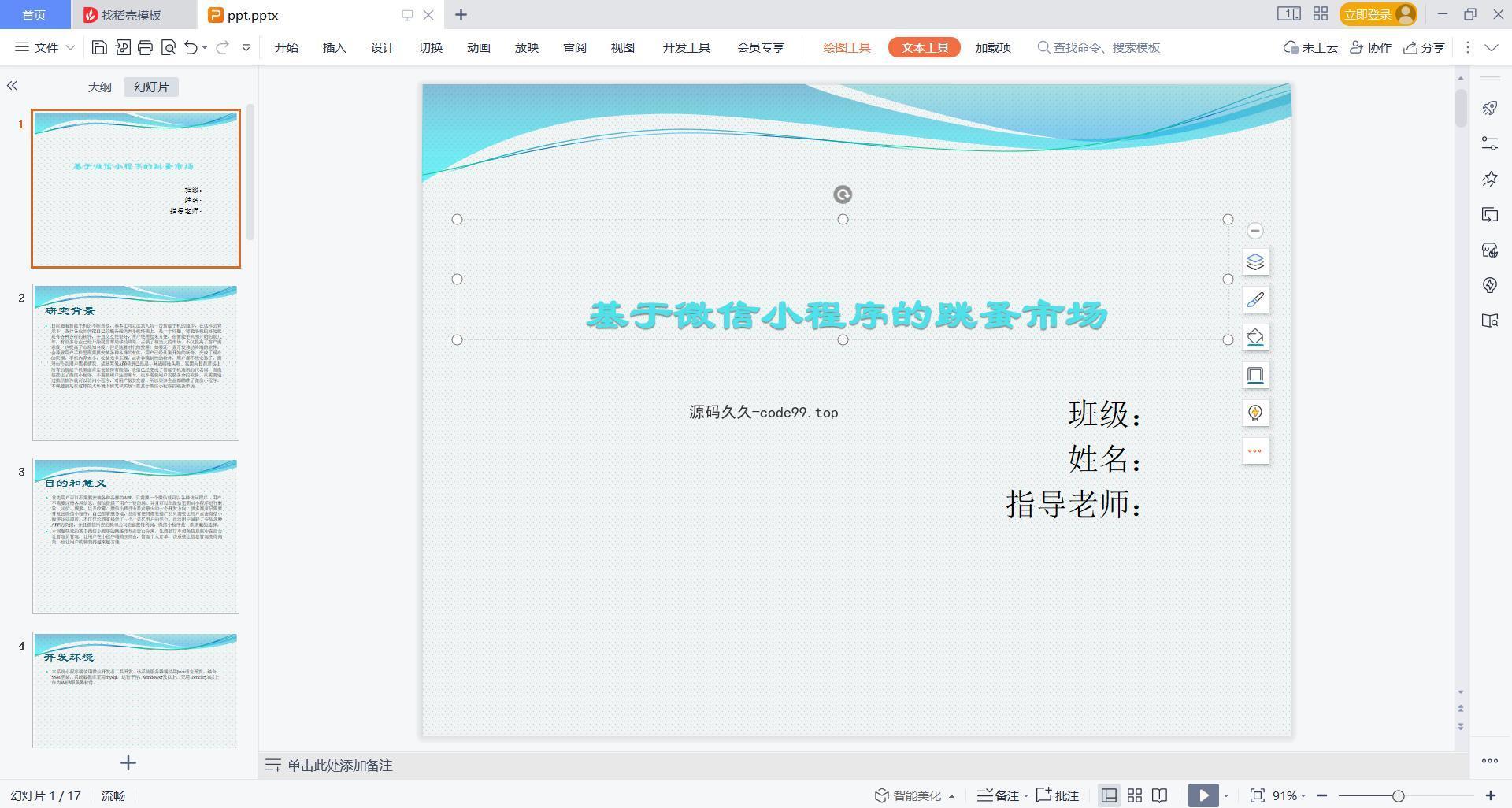This screenshot has width=1512, height=808.
Task: Switch to slide sorter view
Action: (x=1135, y=795)
